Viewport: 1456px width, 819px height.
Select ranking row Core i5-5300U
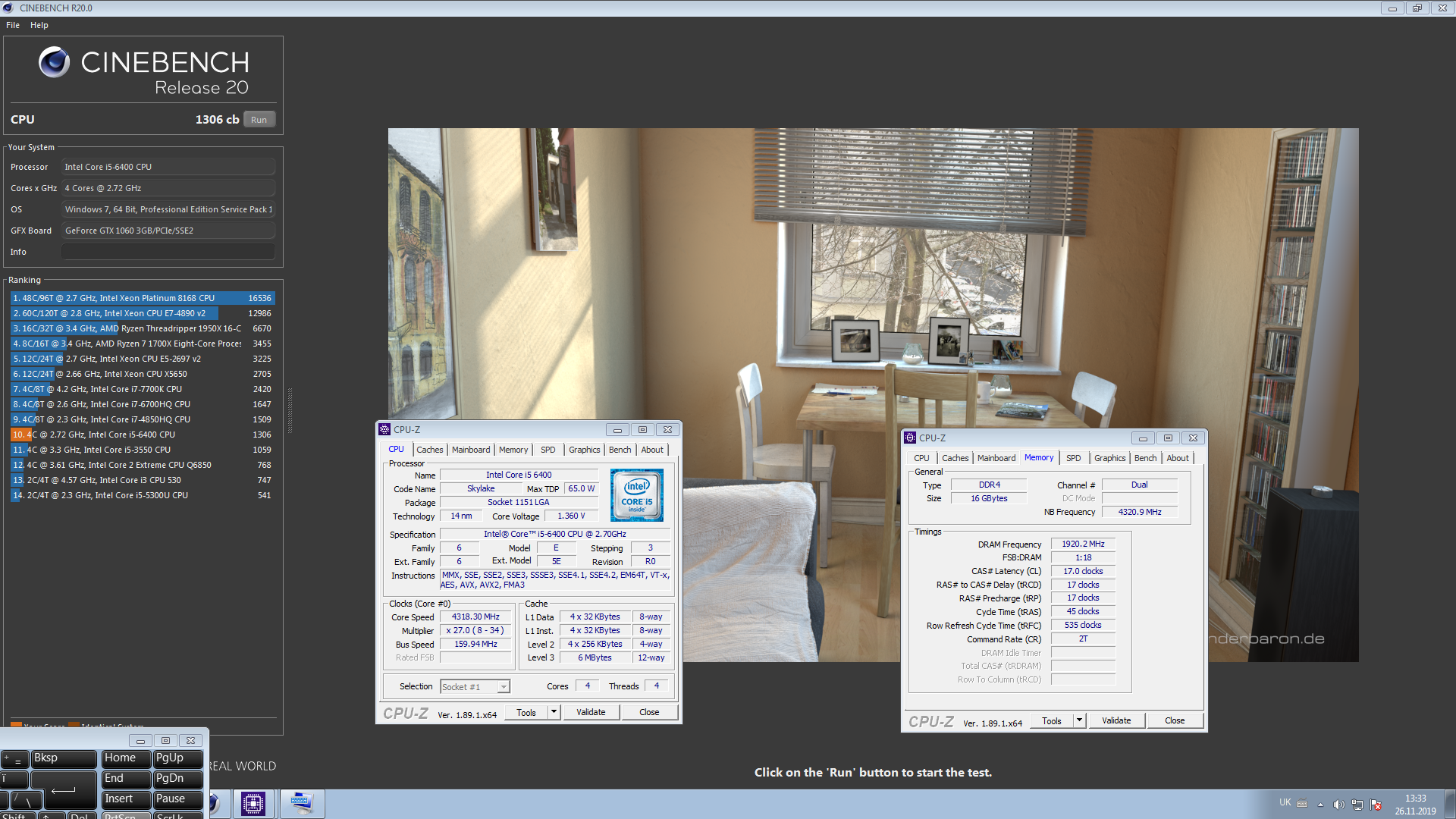(143, 495)
